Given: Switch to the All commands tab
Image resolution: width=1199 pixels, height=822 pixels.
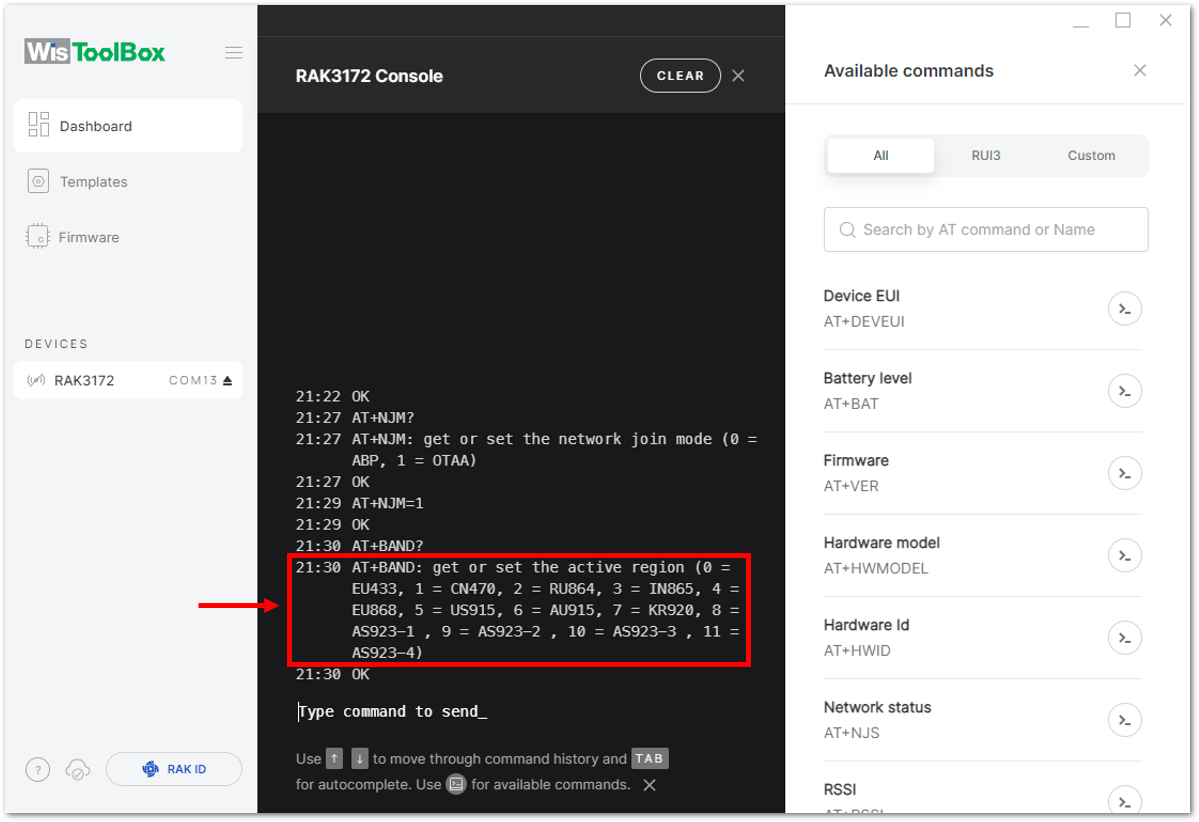Looking at the screenshot, I should (881, 155).
